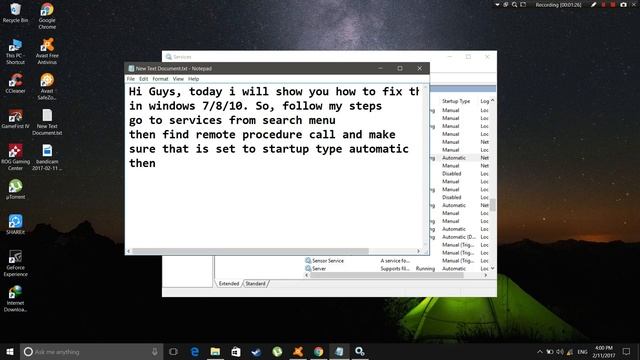Switch to Extended tab in Services
The width and height of the screenshot is (640, 360).
click(229, 283)
